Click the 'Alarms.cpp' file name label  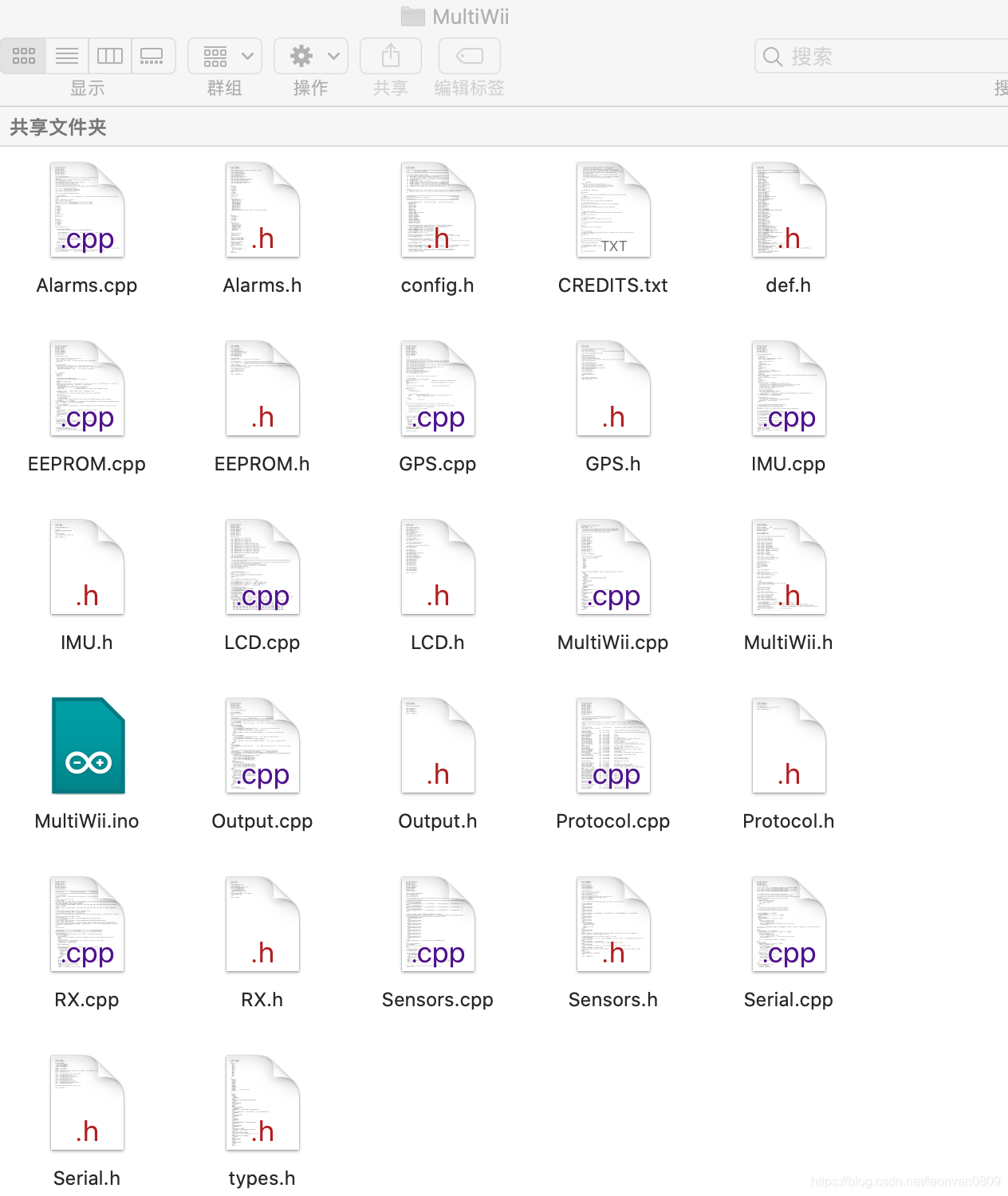87,285
